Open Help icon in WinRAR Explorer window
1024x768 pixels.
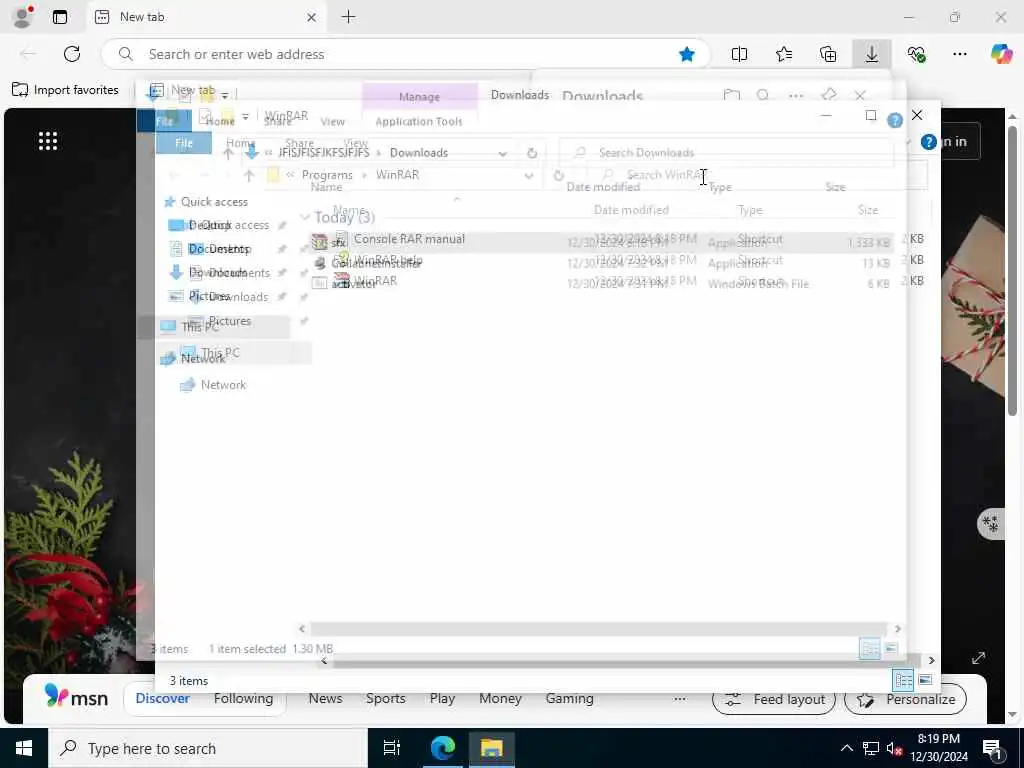pyautogui.click(x=929, y=142)
